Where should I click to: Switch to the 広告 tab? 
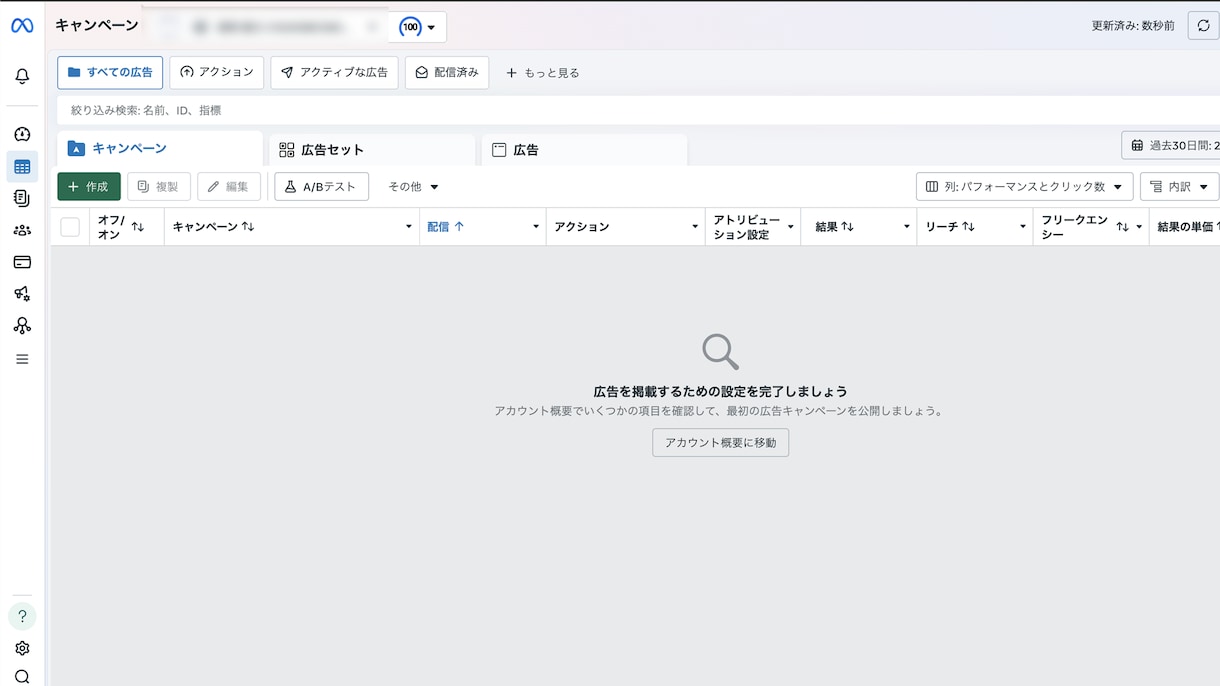584,150
